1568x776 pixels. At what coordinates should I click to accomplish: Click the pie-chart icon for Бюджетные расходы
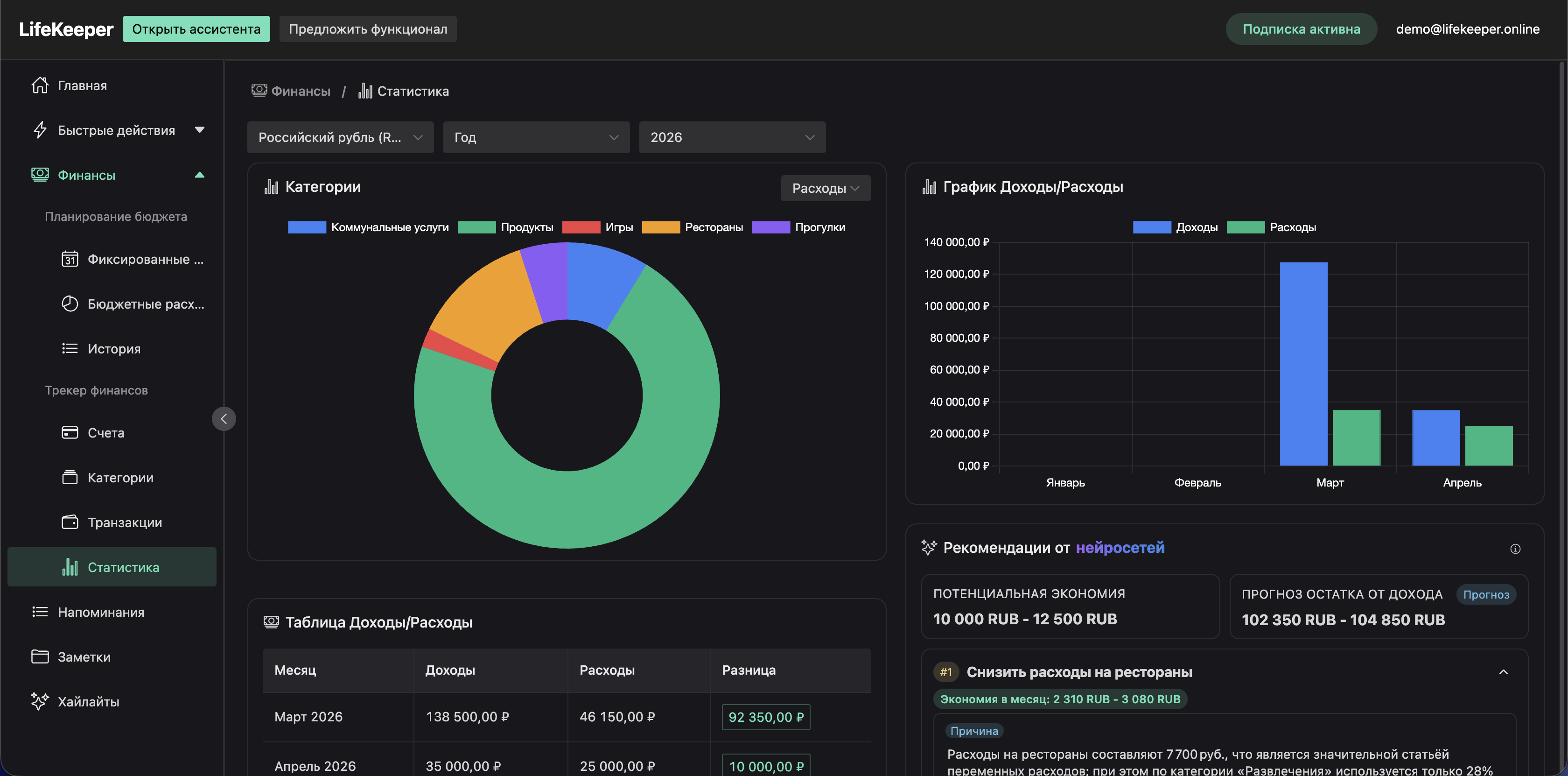tap(70, 303)
